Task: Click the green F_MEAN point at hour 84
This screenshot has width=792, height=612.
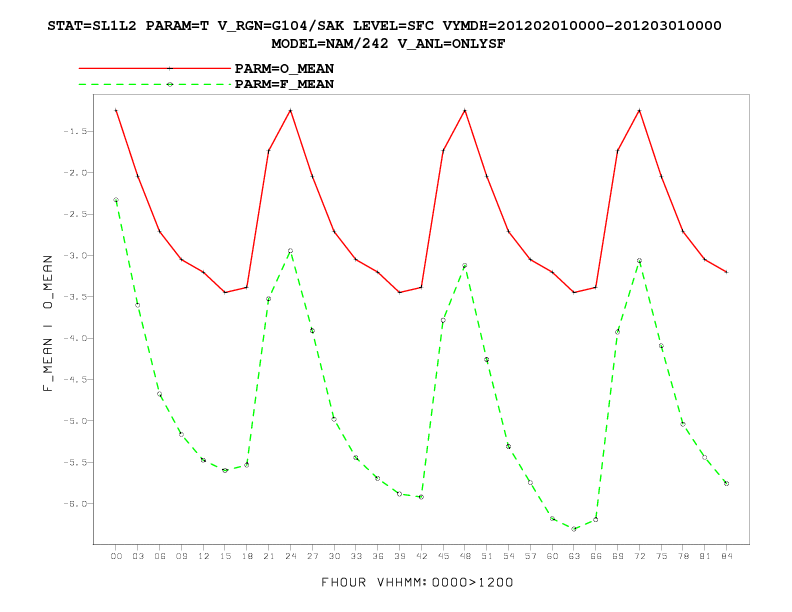Action: click(x=726, y=483)
